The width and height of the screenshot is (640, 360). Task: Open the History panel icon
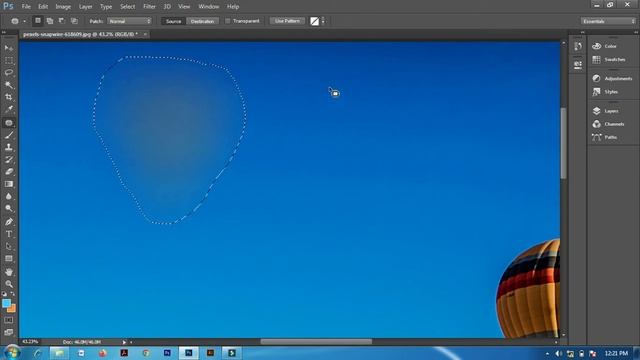pos(578,46)
